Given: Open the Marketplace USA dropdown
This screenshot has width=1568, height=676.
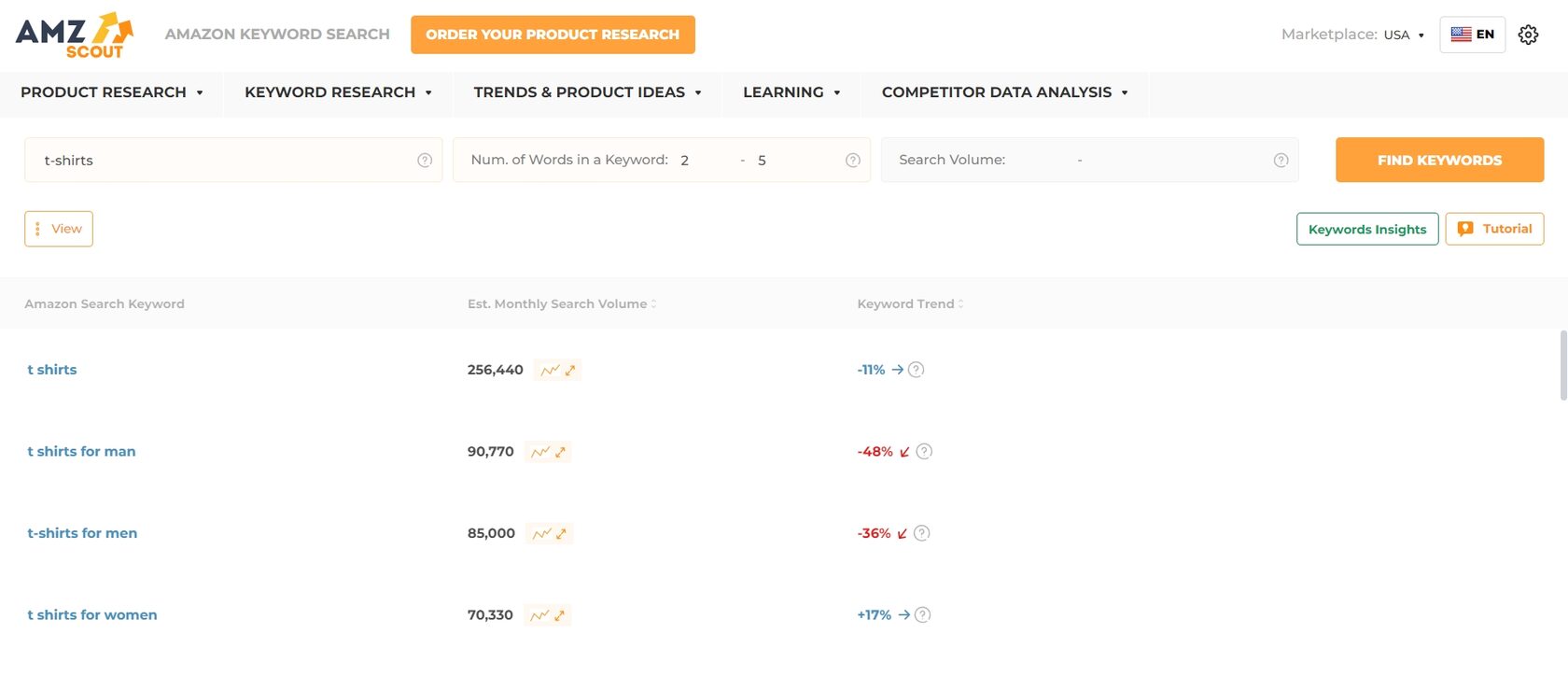Looking at the screenshot, I should [x=1404, y=34].
